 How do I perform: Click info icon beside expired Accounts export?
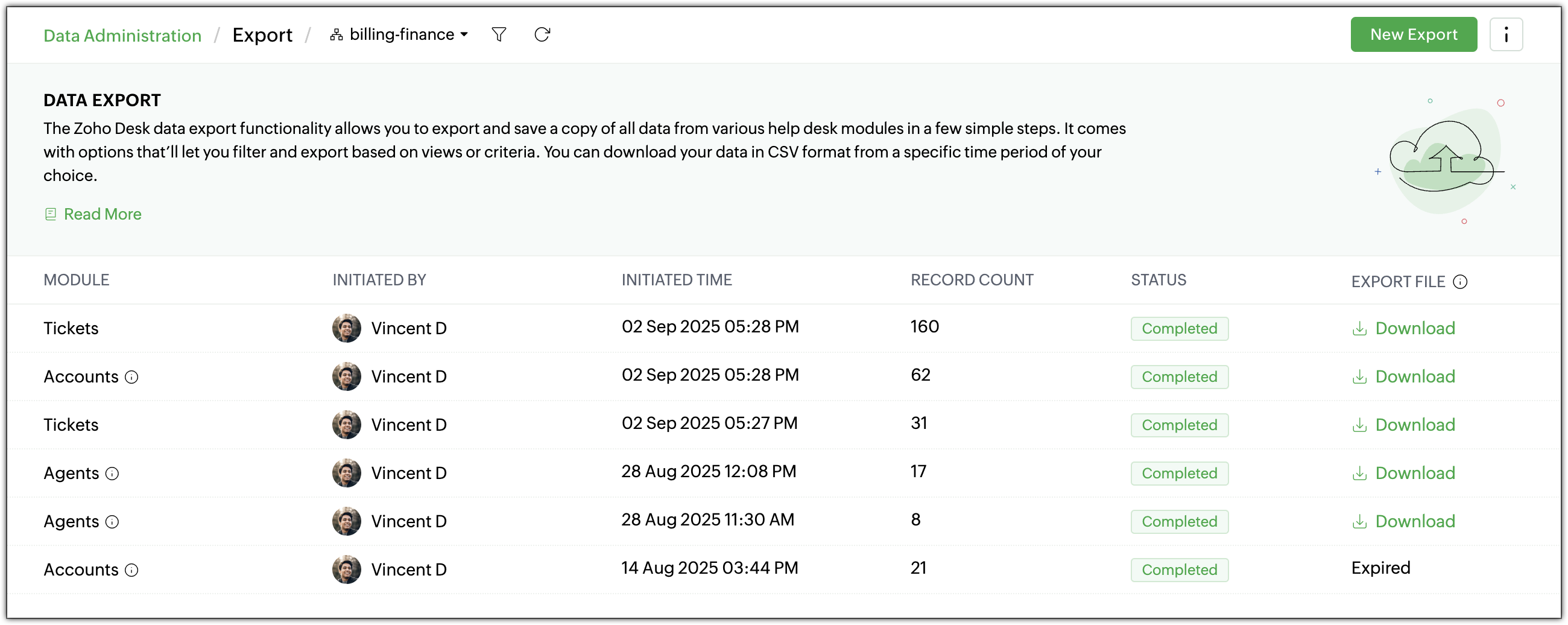coord(131,569)
